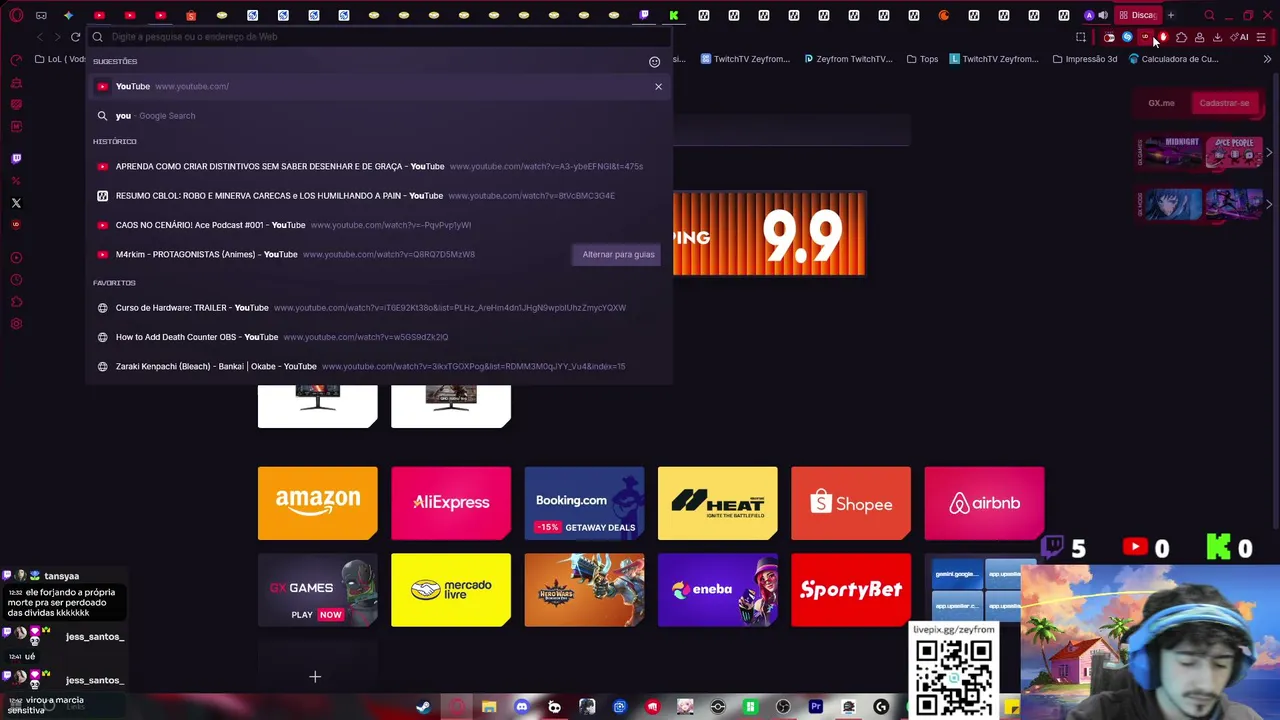The height and width of the screenshot is (720, 1280).
Task: Switch to the Twitch tab
Action: pos(644,15)
